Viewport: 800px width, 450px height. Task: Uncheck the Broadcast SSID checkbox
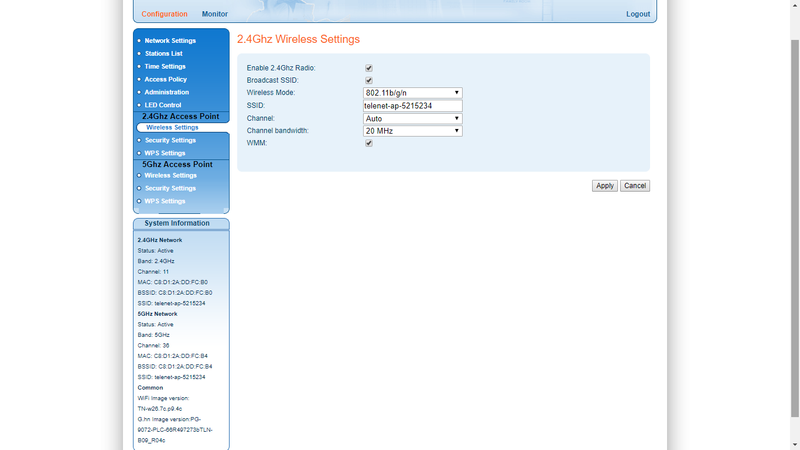(369, 80)
